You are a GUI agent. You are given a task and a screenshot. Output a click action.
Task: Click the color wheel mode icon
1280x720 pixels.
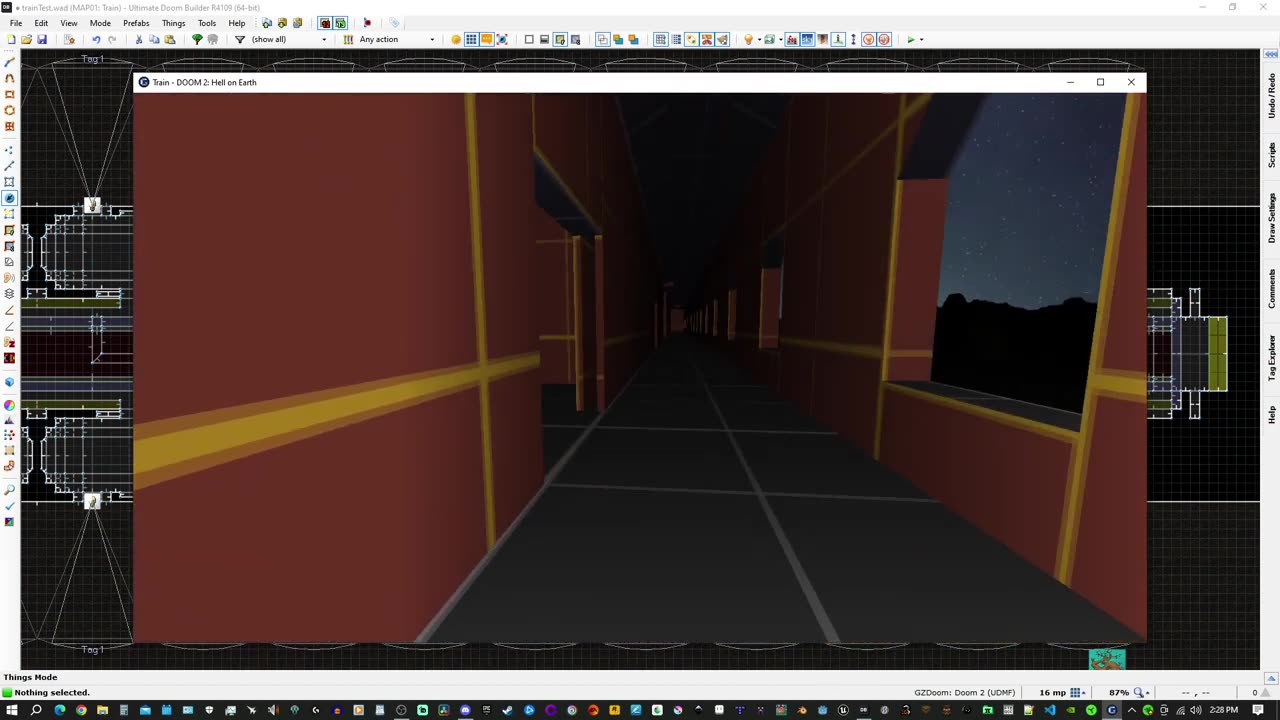pyautogui.click(x=10, y=405)
